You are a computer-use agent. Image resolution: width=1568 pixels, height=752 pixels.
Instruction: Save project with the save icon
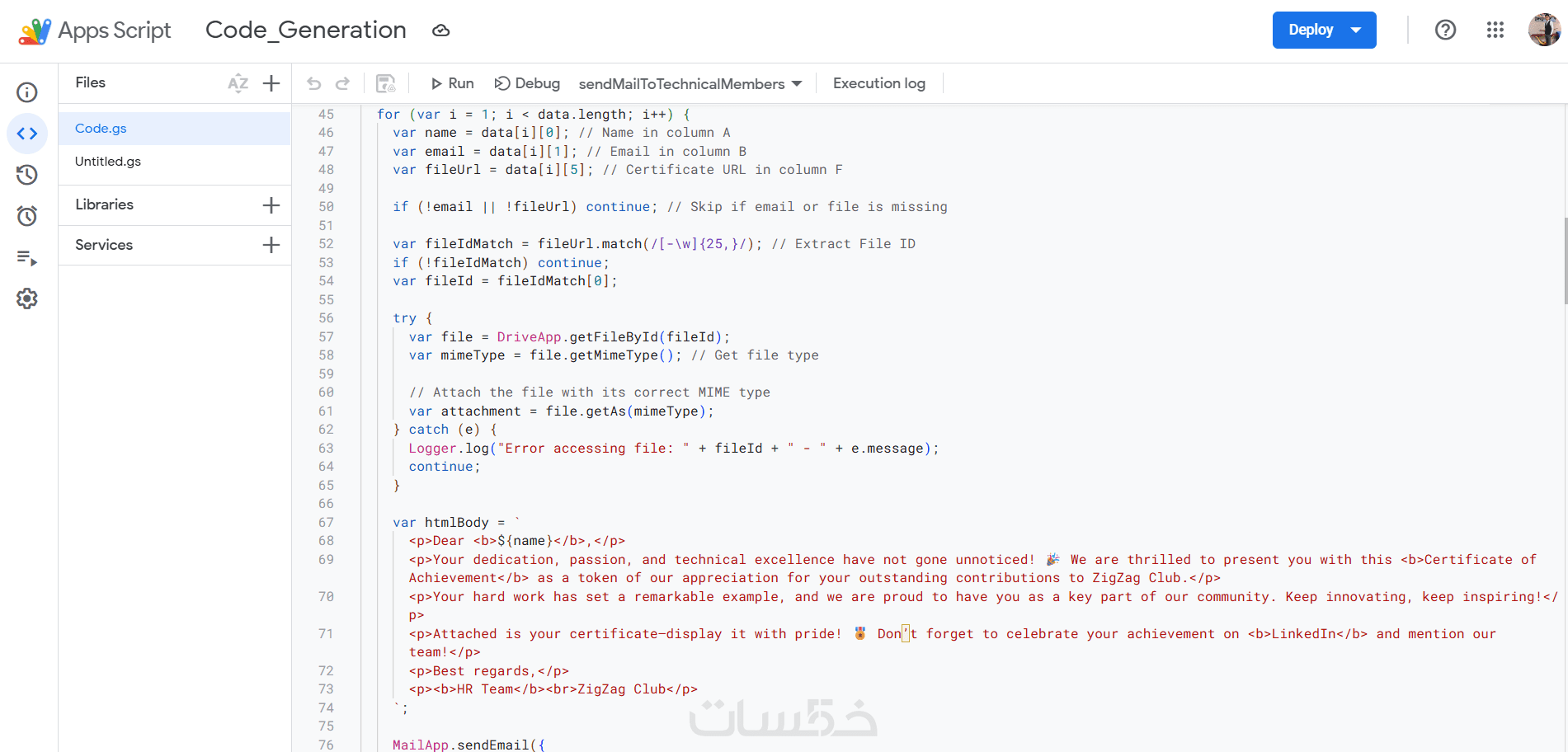point(386,83)
